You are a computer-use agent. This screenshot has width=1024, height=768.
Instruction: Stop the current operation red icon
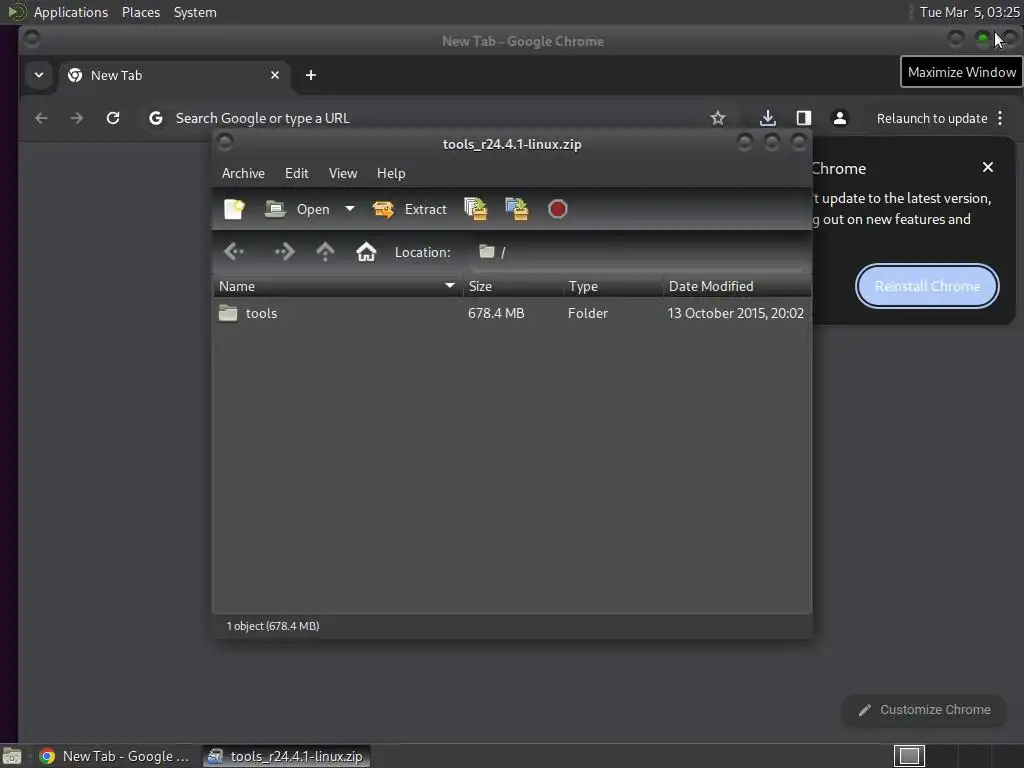[x=557, y=209]
